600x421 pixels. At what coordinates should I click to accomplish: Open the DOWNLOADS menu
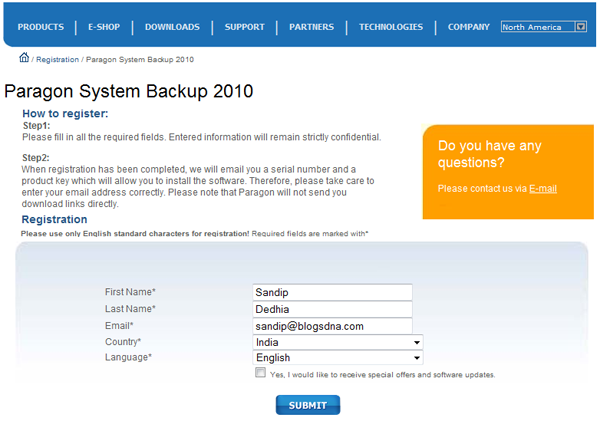172,27
